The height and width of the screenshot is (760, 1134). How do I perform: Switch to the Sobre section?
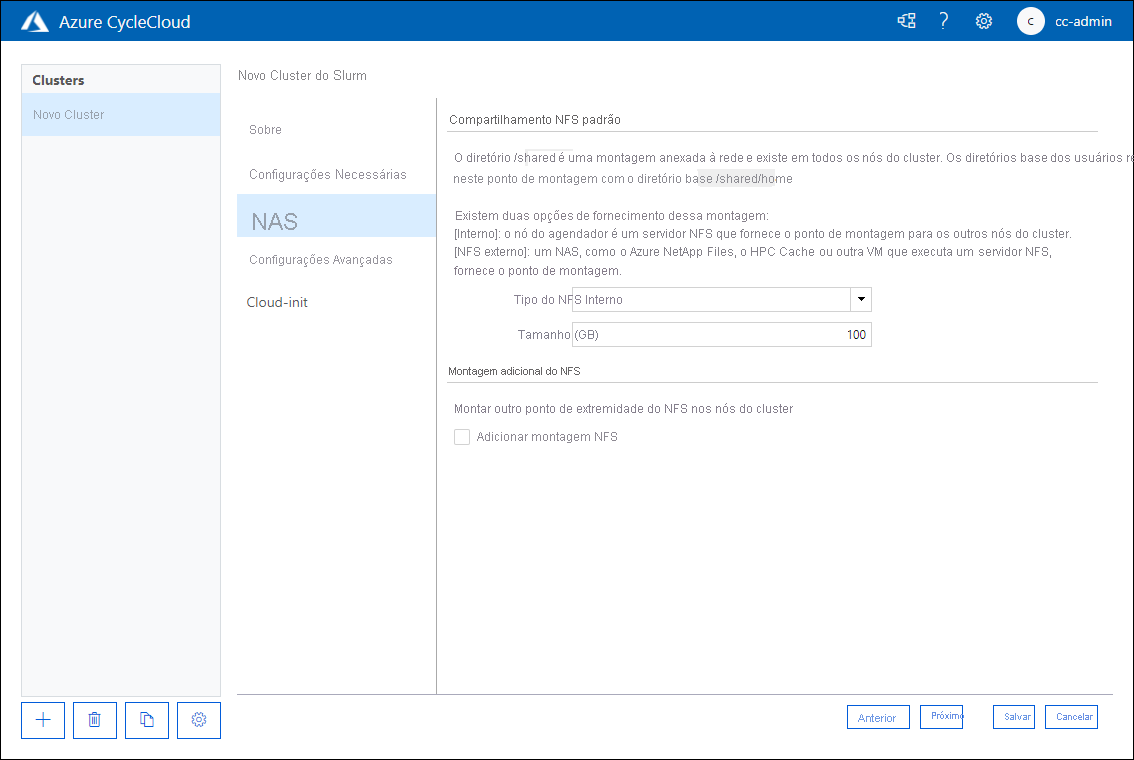click(x=265, y=129)
